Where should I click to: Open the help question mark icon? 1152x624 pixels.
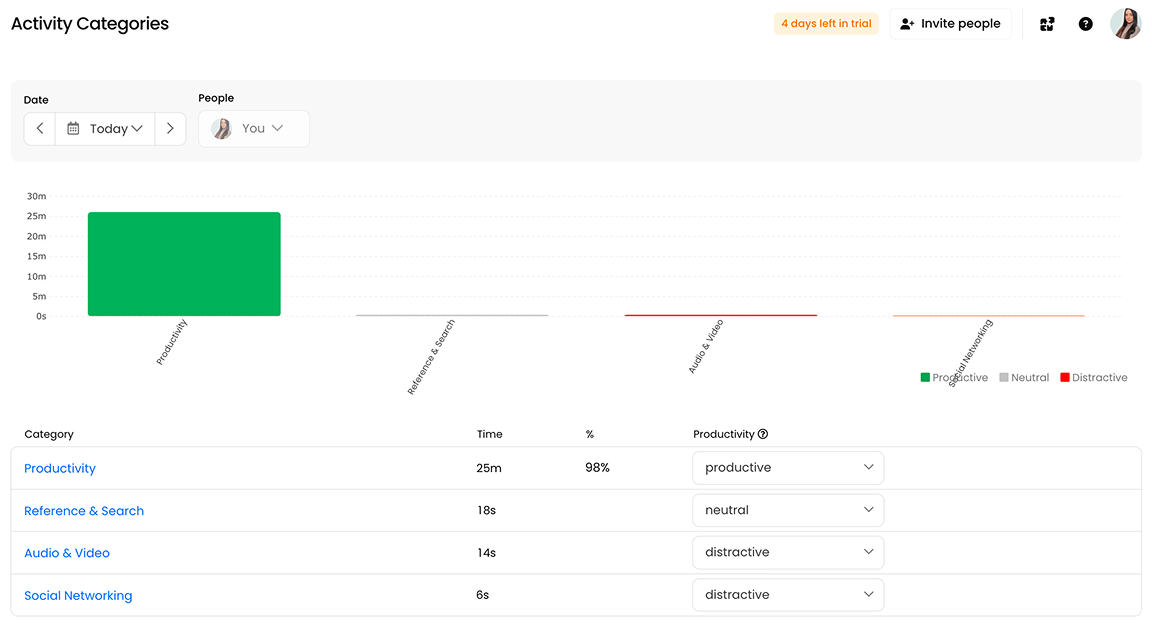tap(1085, 23)
